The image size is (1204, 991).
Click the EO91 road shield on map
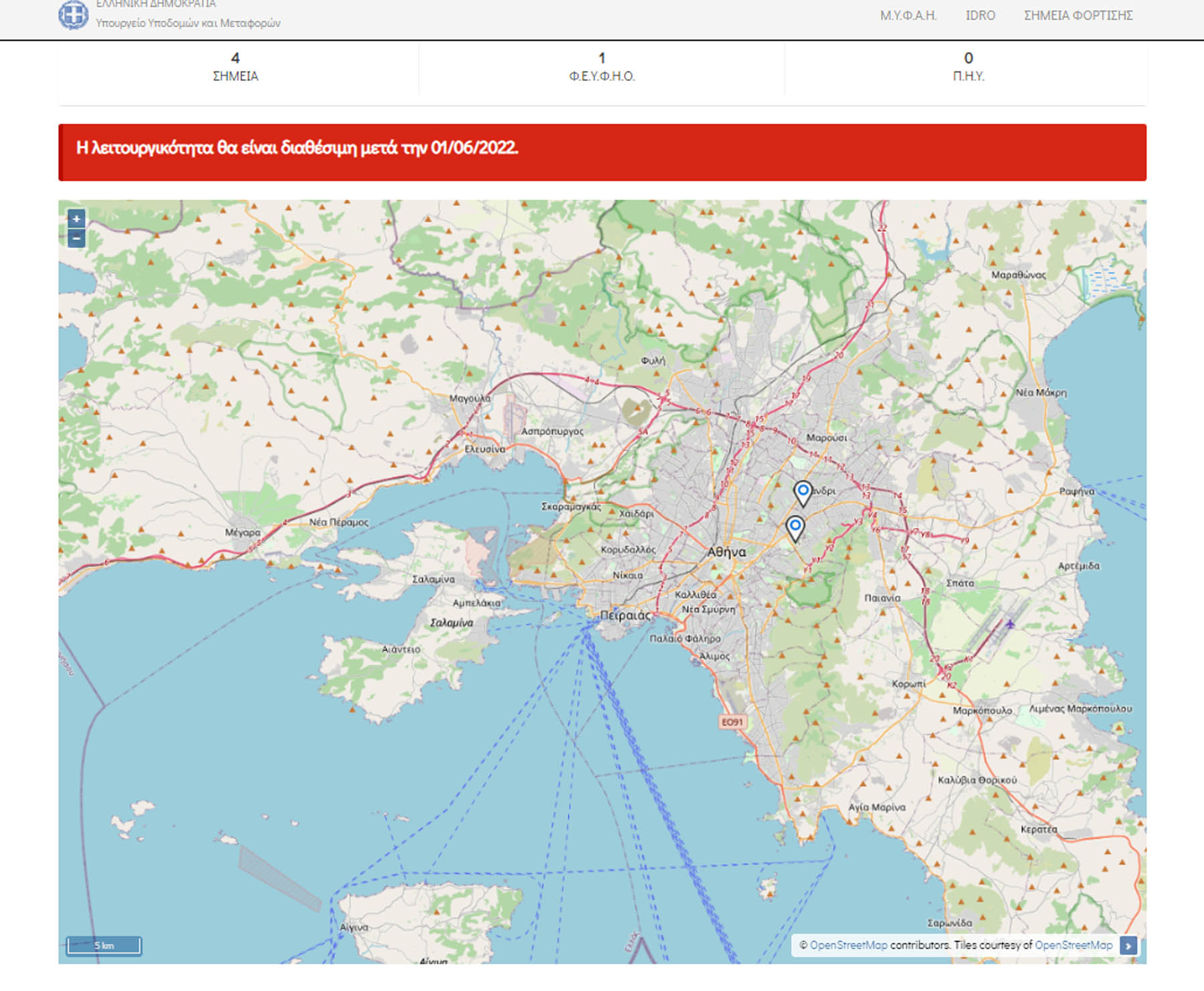point(732,722)
